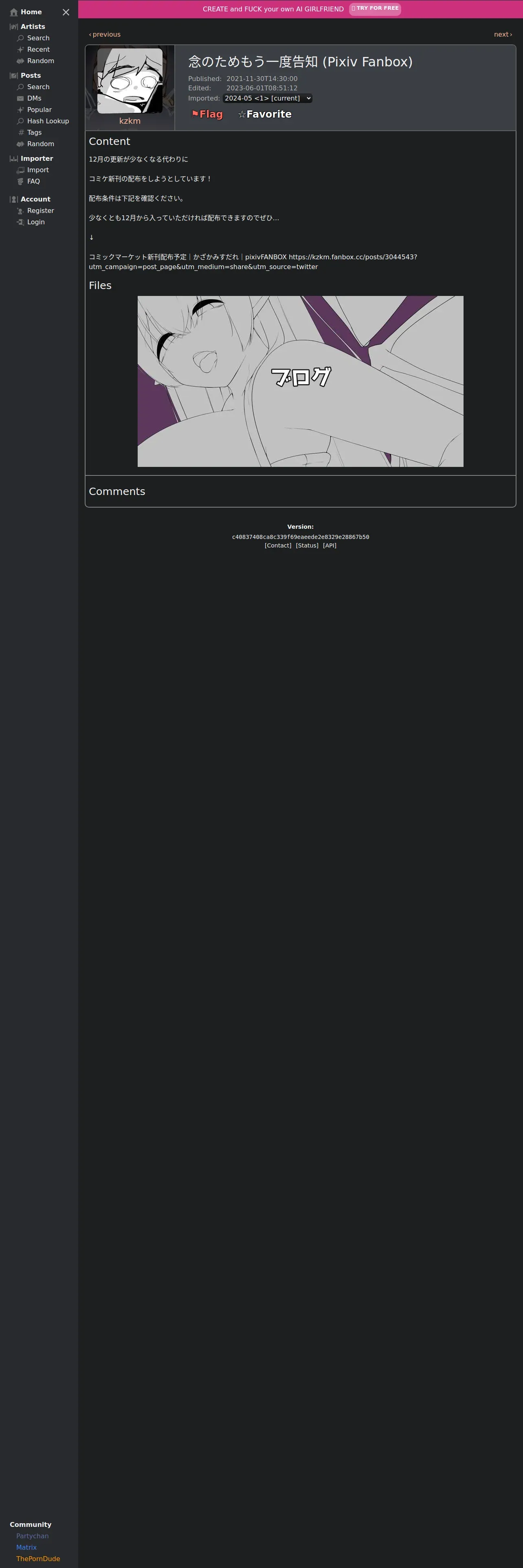Image resolution: width=523 pixels, height=1568 pixels.
Task: Open the Partychan community link
Action: 32,1536
